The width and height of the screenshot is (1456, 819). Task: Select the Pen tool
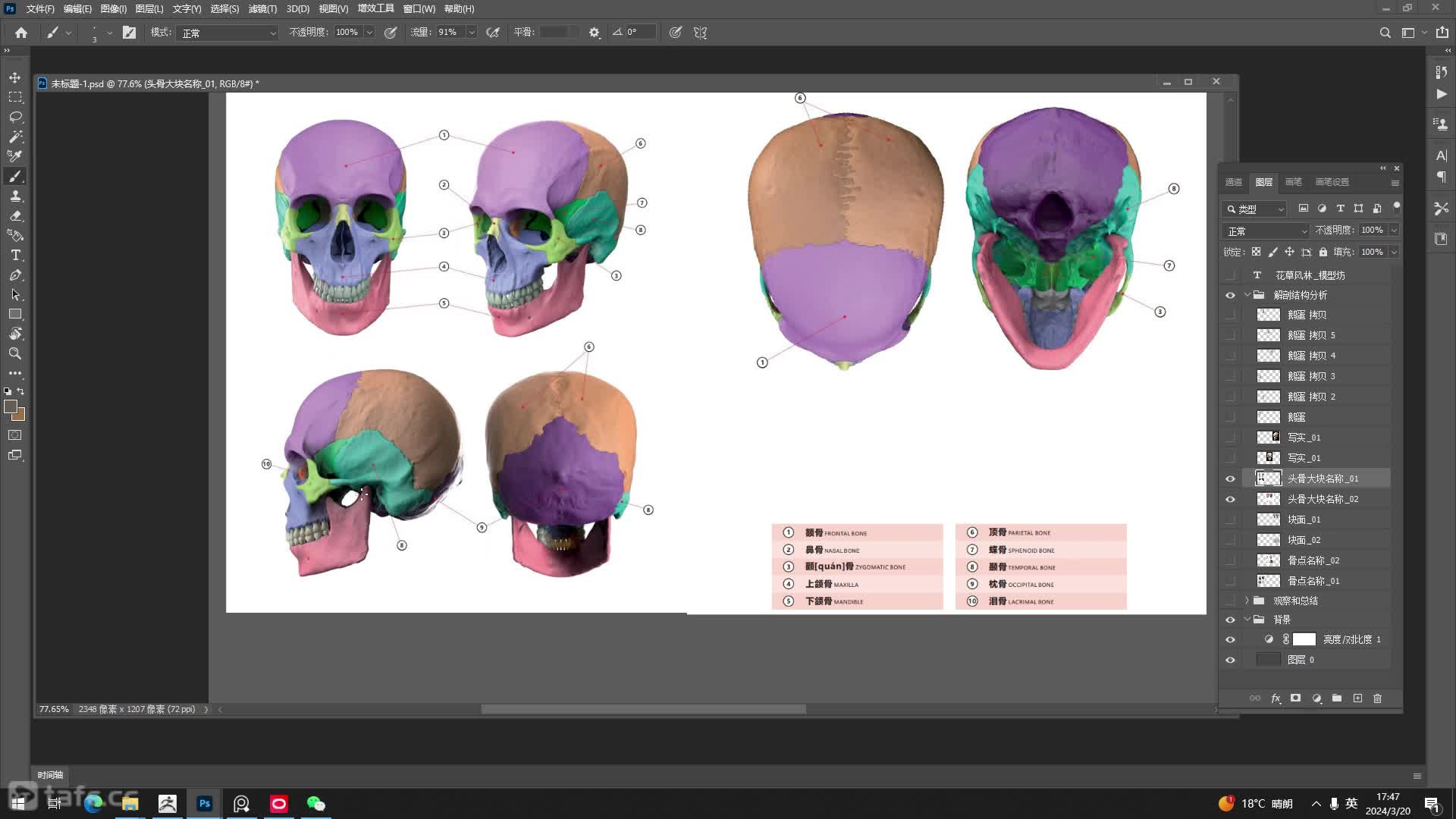[x=15, y=275]
